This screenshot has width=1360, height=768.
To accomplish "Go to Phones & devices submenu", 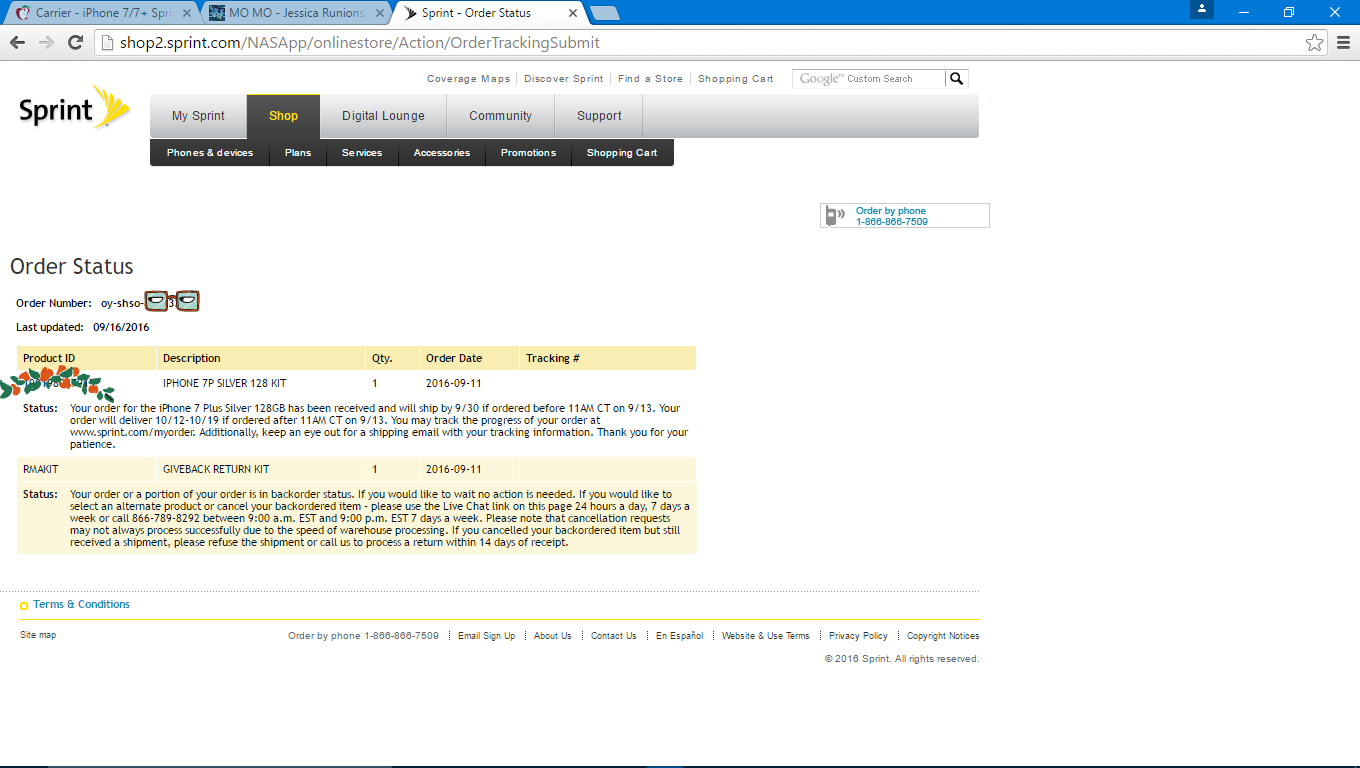I will (x=210, y=153).
